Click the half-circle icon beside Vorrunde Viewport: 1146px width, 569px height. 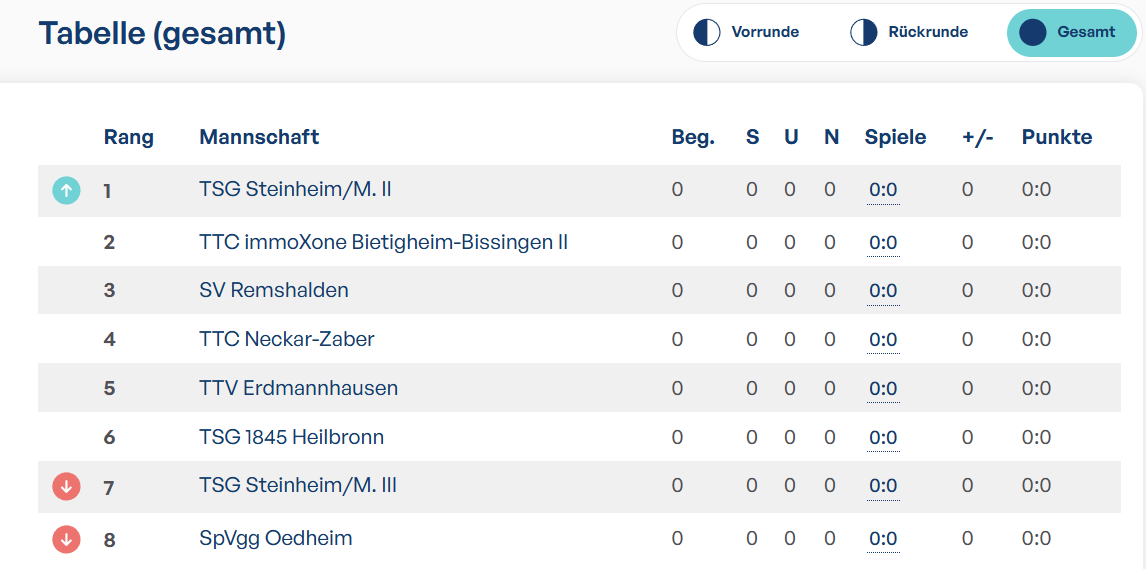coord(707,32)
